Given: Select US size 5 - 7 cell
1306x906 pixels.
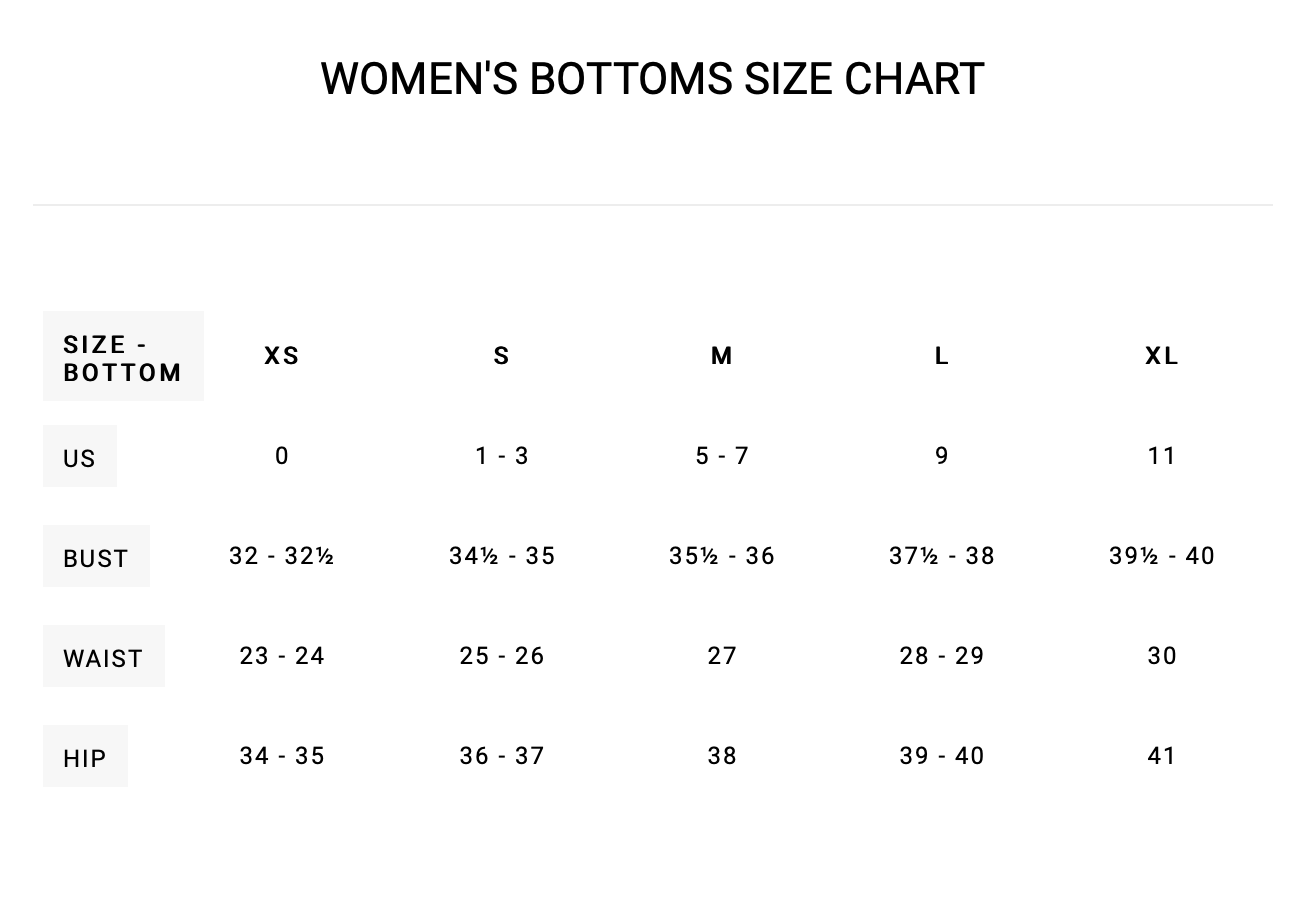Looking at the screenshot, I should [722, 456].
